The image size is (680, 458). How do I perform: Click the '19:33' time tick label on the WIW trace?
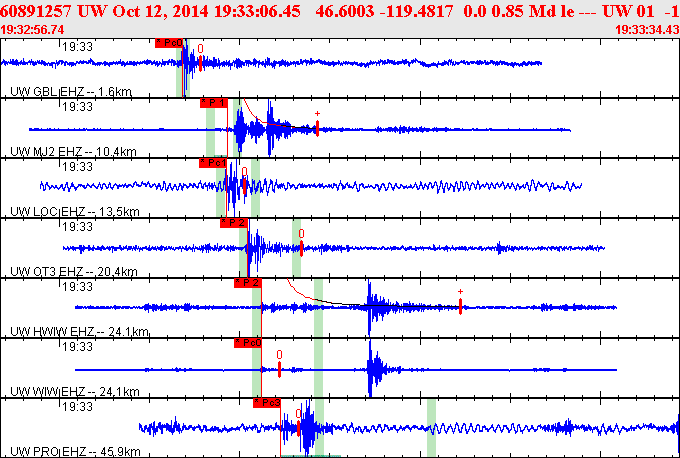[78, 347]
